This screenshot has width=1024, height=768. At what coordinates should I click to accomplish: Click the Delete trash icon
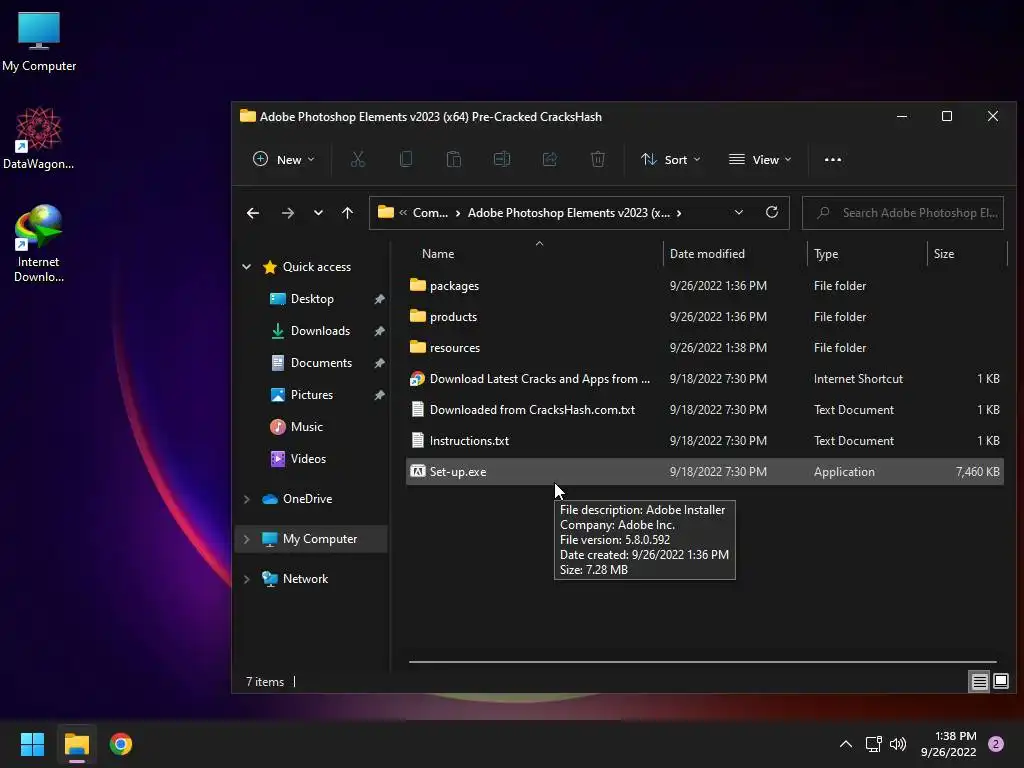(x=598, y=159)
